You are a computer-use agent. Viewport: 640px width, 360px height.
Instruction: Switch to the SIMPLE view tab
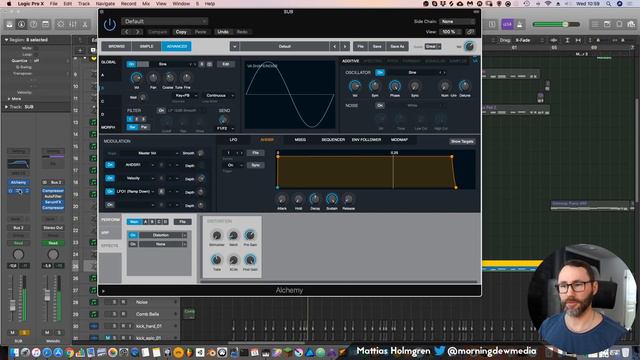coord(146,47)
